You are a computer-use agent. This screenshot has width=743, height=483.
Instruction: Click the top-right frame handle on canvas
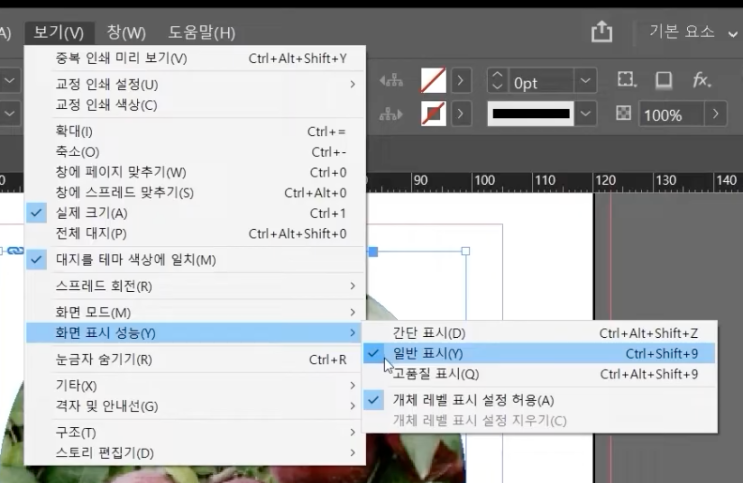click(x=465, y=251)
